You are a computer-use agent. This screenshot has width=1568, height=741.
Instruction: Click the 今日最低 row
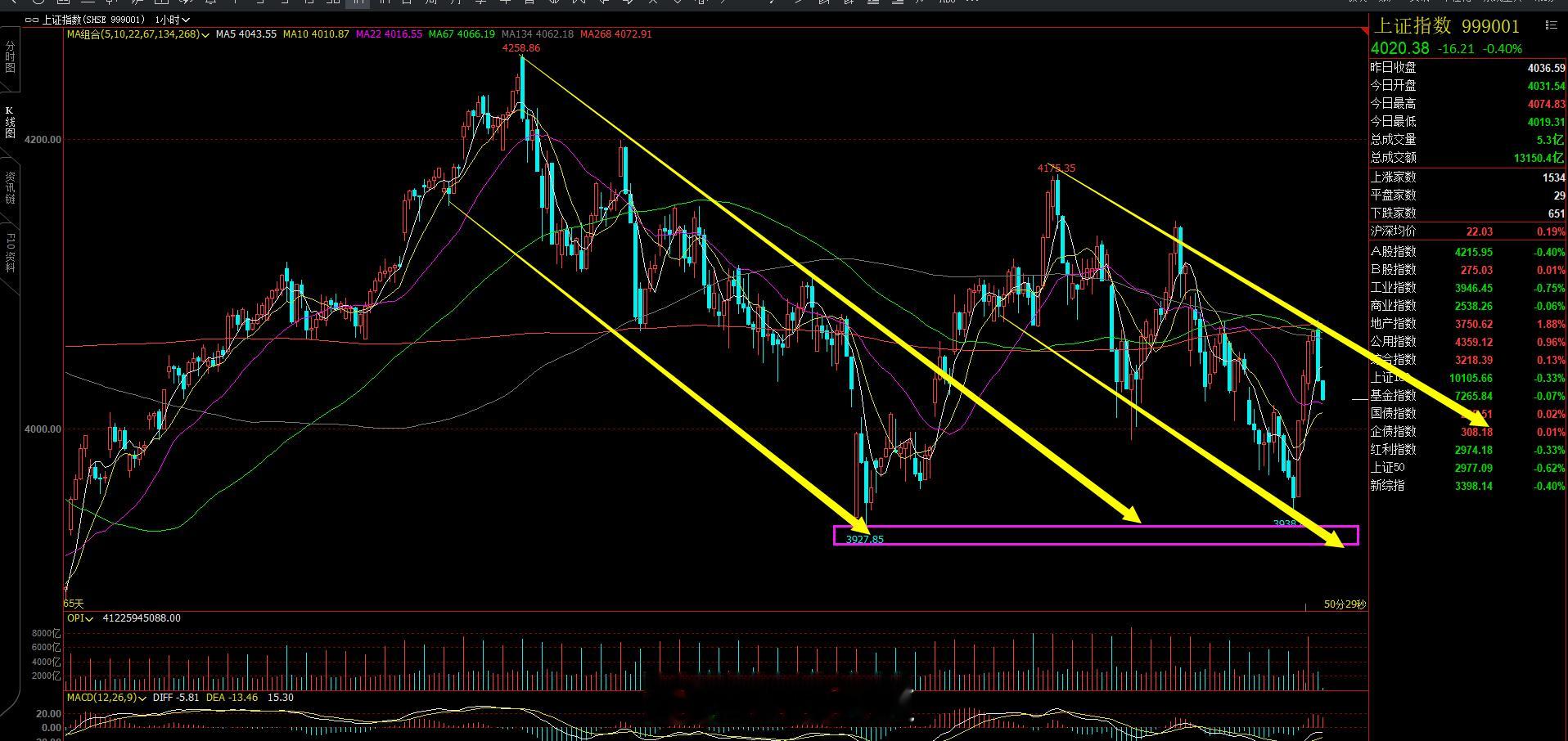click(x=1468, y=122)
